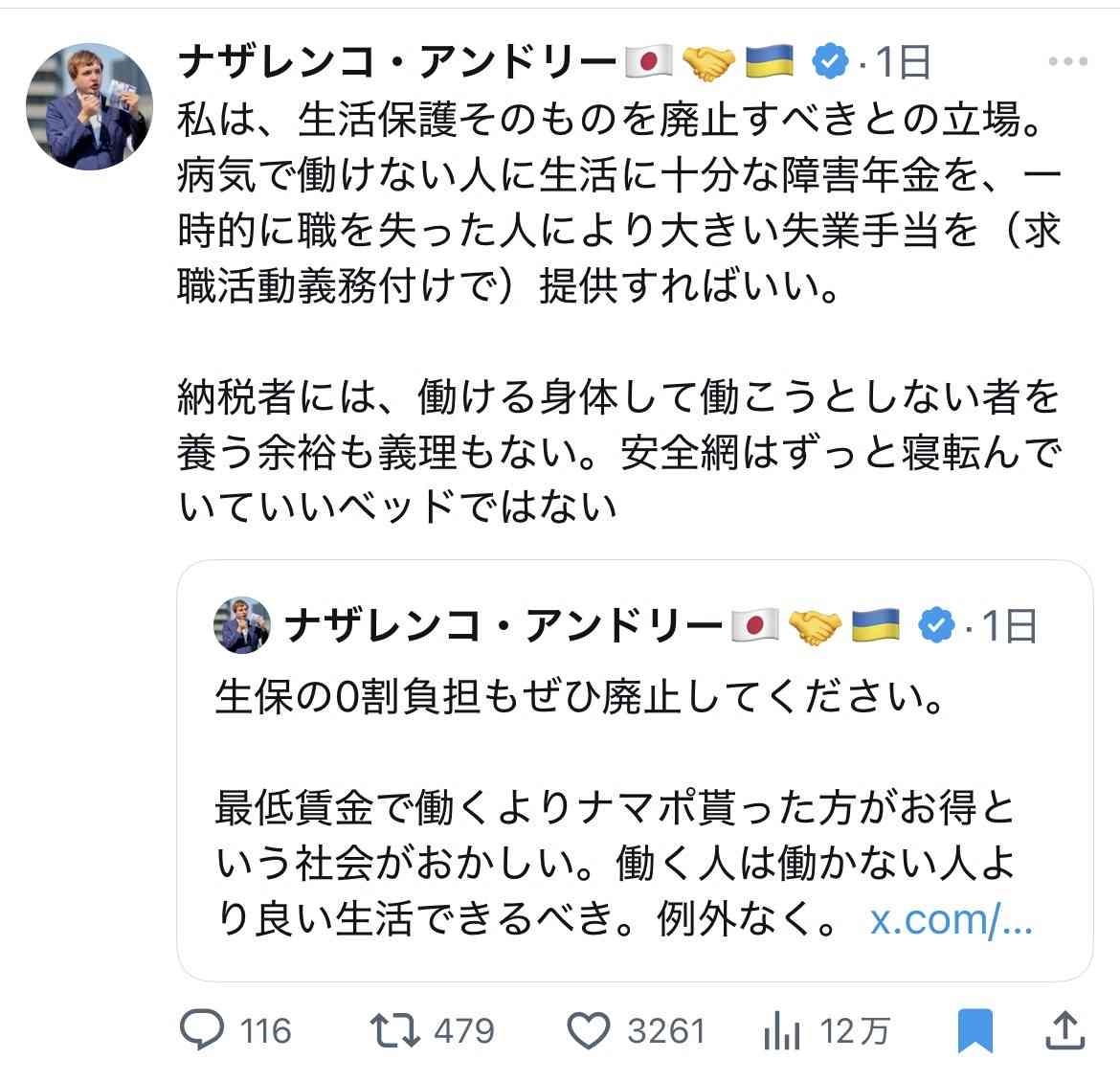The height and width of the screenshot is (1082, 1120).
Task: Click the main post's blue verified badge
Action: [831, 62]
